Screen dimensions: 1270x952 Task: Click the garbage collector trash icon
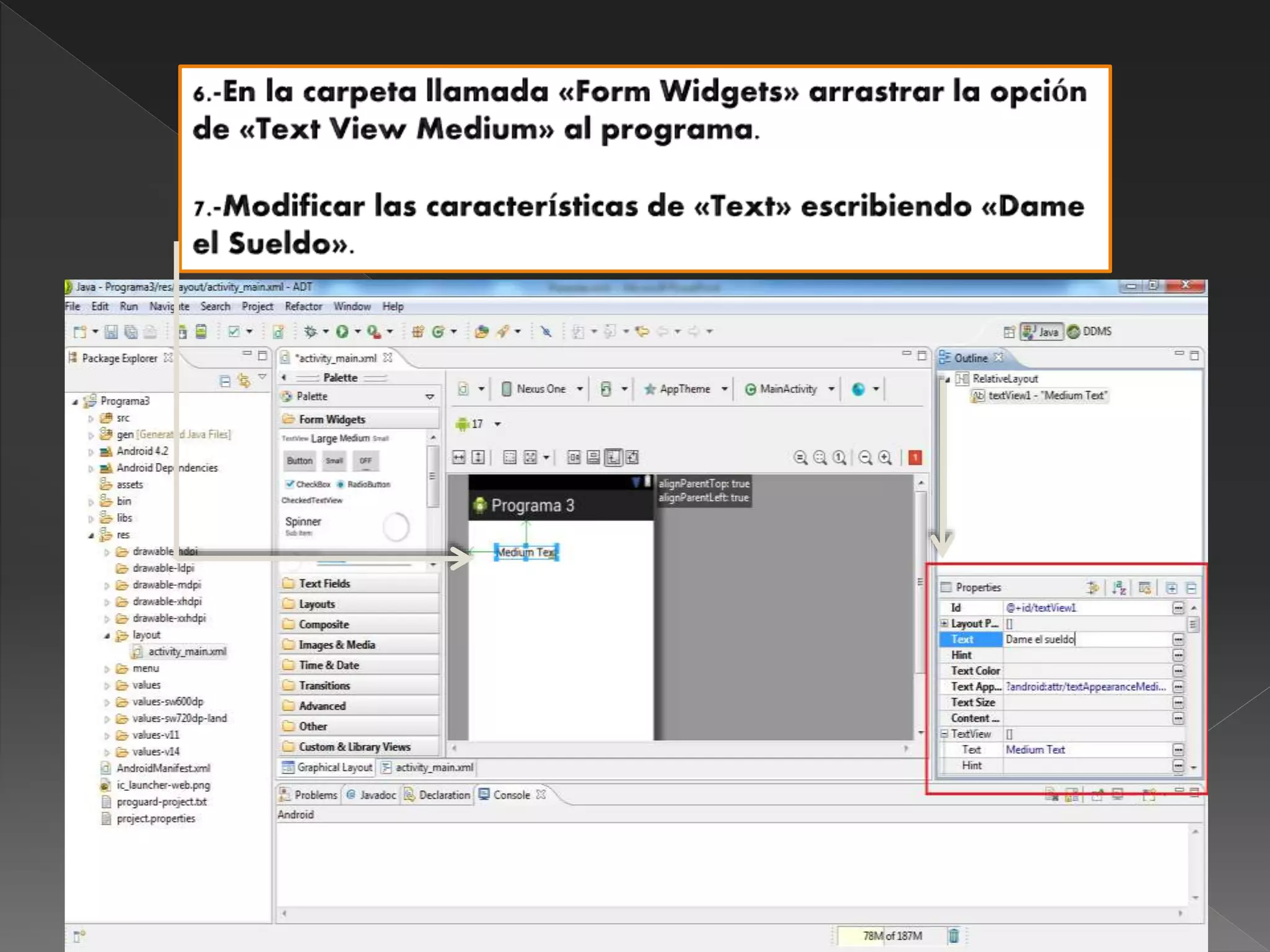[954, 935]
